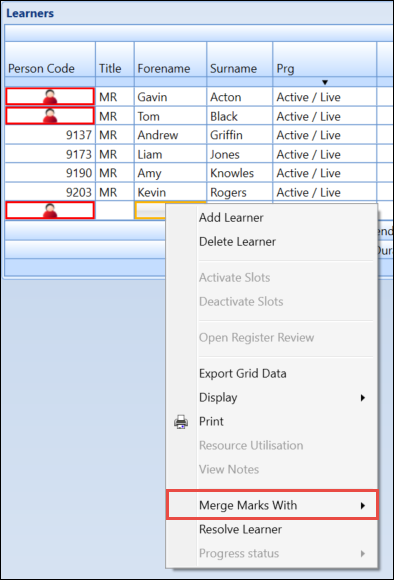Select Export Grid Data menu entry

[x=243, y=374]
